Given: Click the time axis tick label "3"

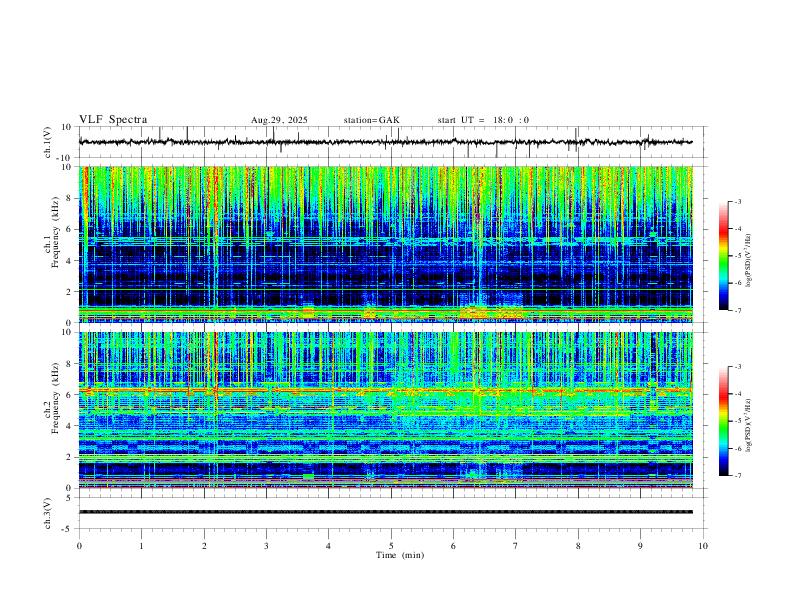Looking at the screenshot, I should click(266, 546).
